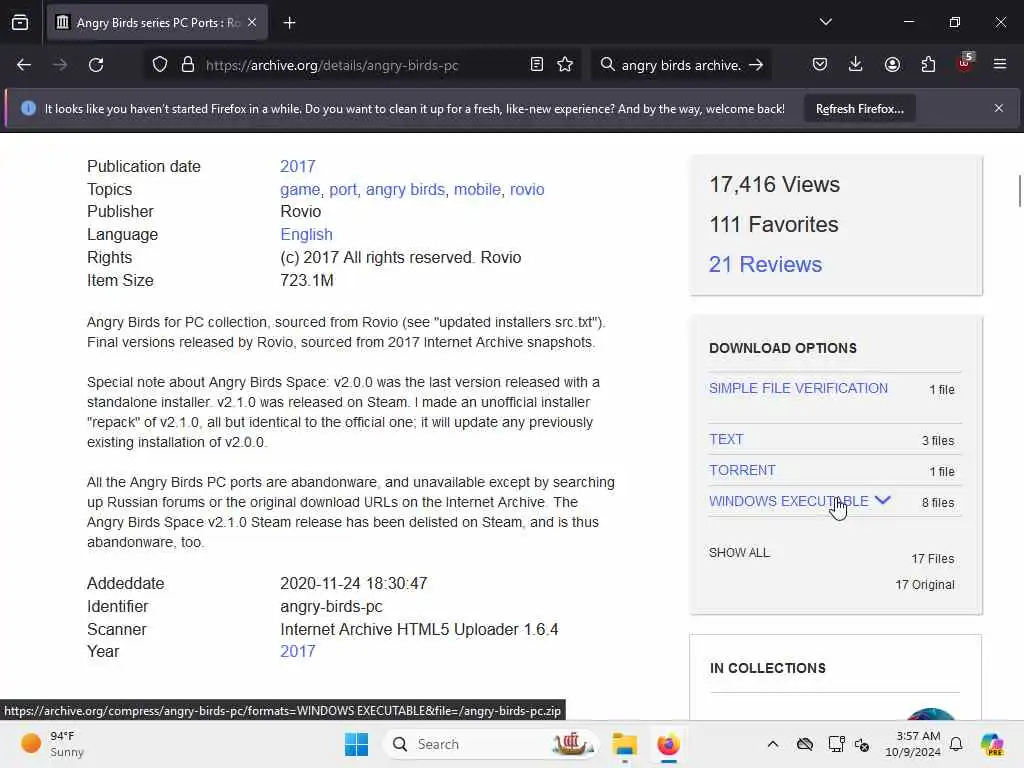Click the page vertical scrollbar thumb
Viewport: 1024px width, 768px height.
point(1019,191)
